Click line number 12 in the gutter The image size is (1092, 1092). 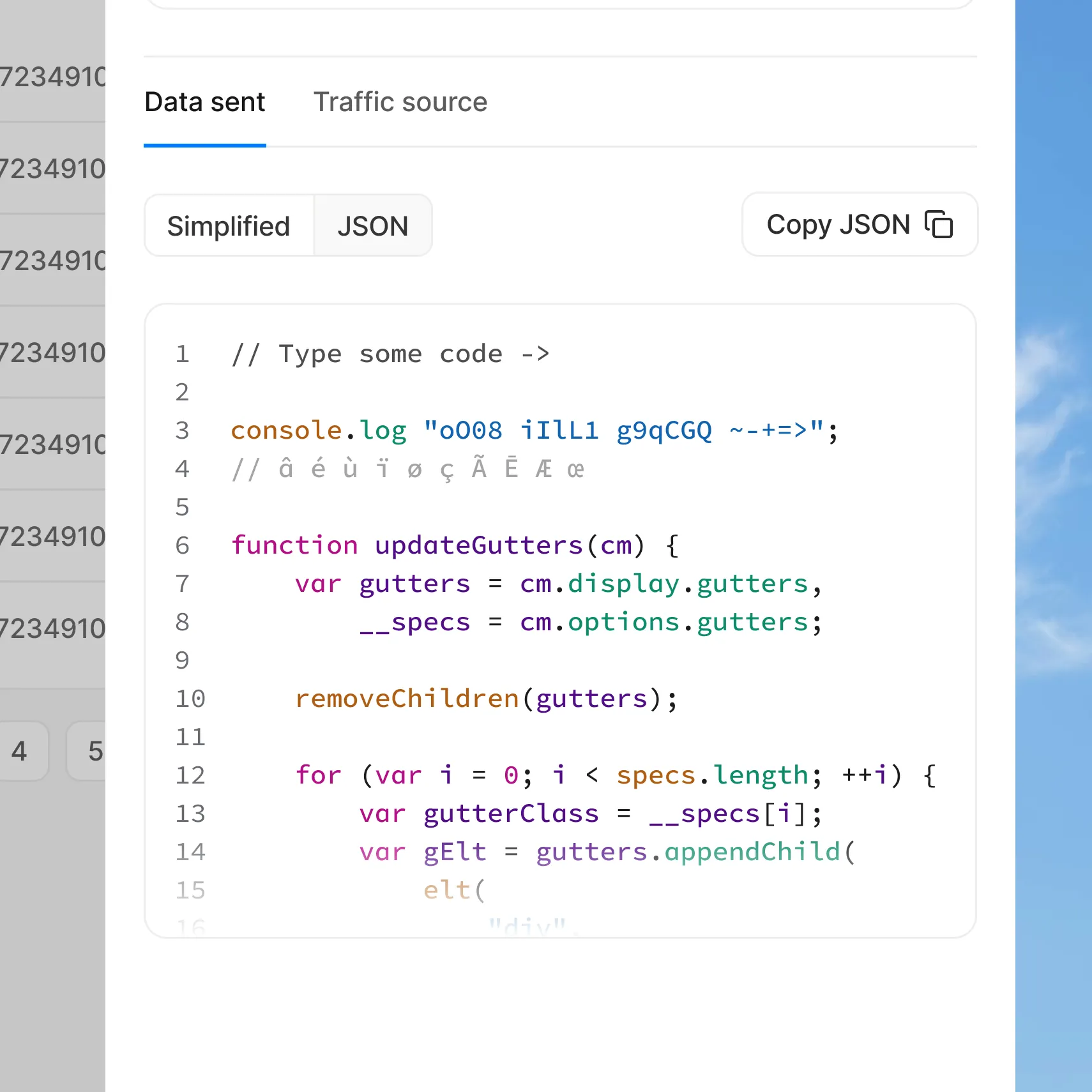click(x=190, y=775)
